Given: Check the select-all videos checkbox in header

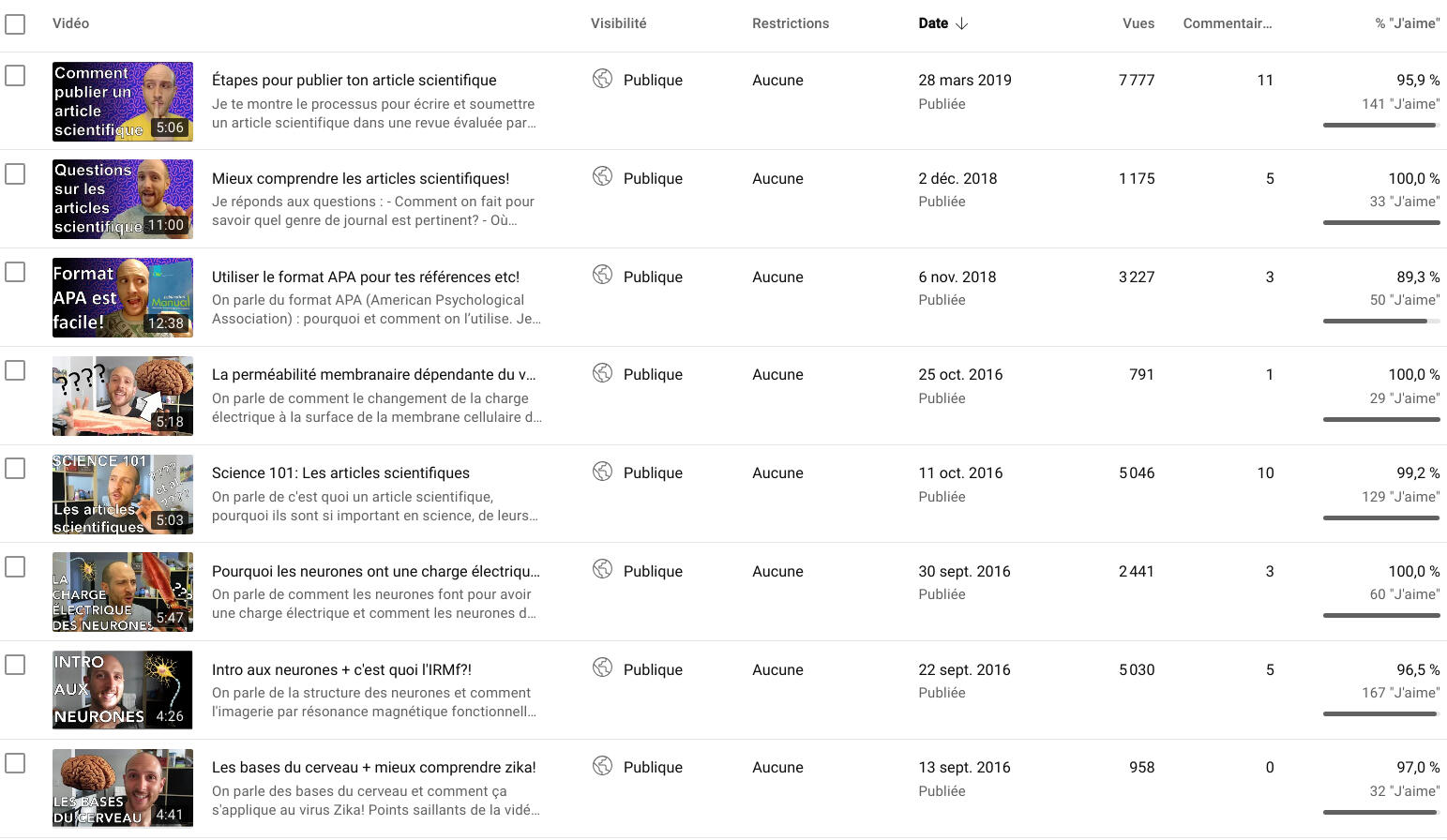Looking at the screenshot, I should (15, 23).
